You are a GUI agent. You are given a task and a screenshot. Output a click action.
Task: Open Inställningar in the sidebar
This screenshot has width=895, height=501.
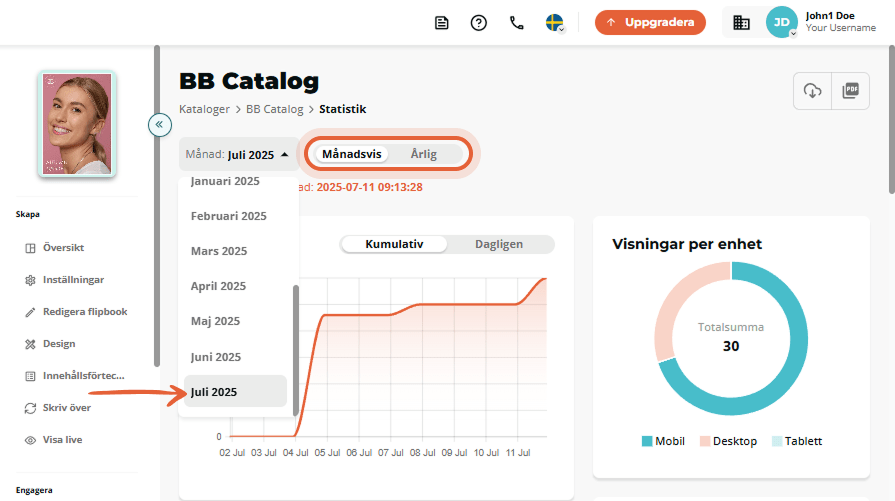coord(73,280)
